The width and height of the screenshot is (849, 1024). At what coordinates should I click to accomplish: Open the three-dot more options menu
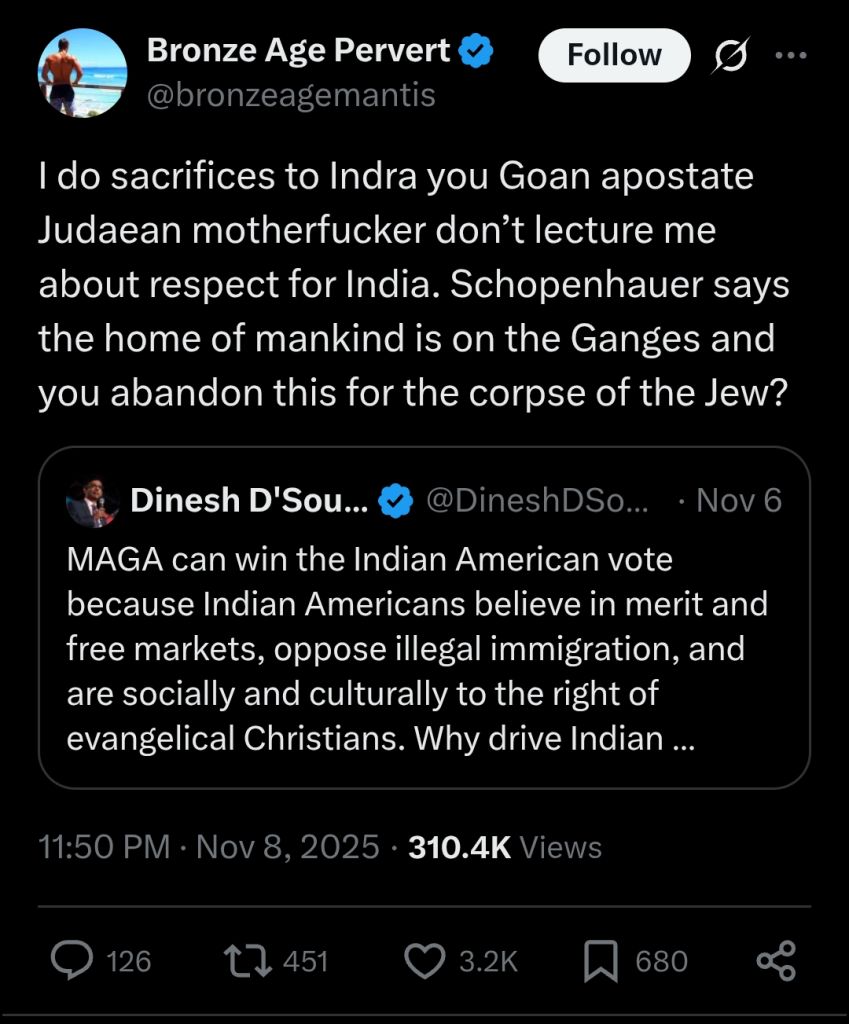coord(791,56)
